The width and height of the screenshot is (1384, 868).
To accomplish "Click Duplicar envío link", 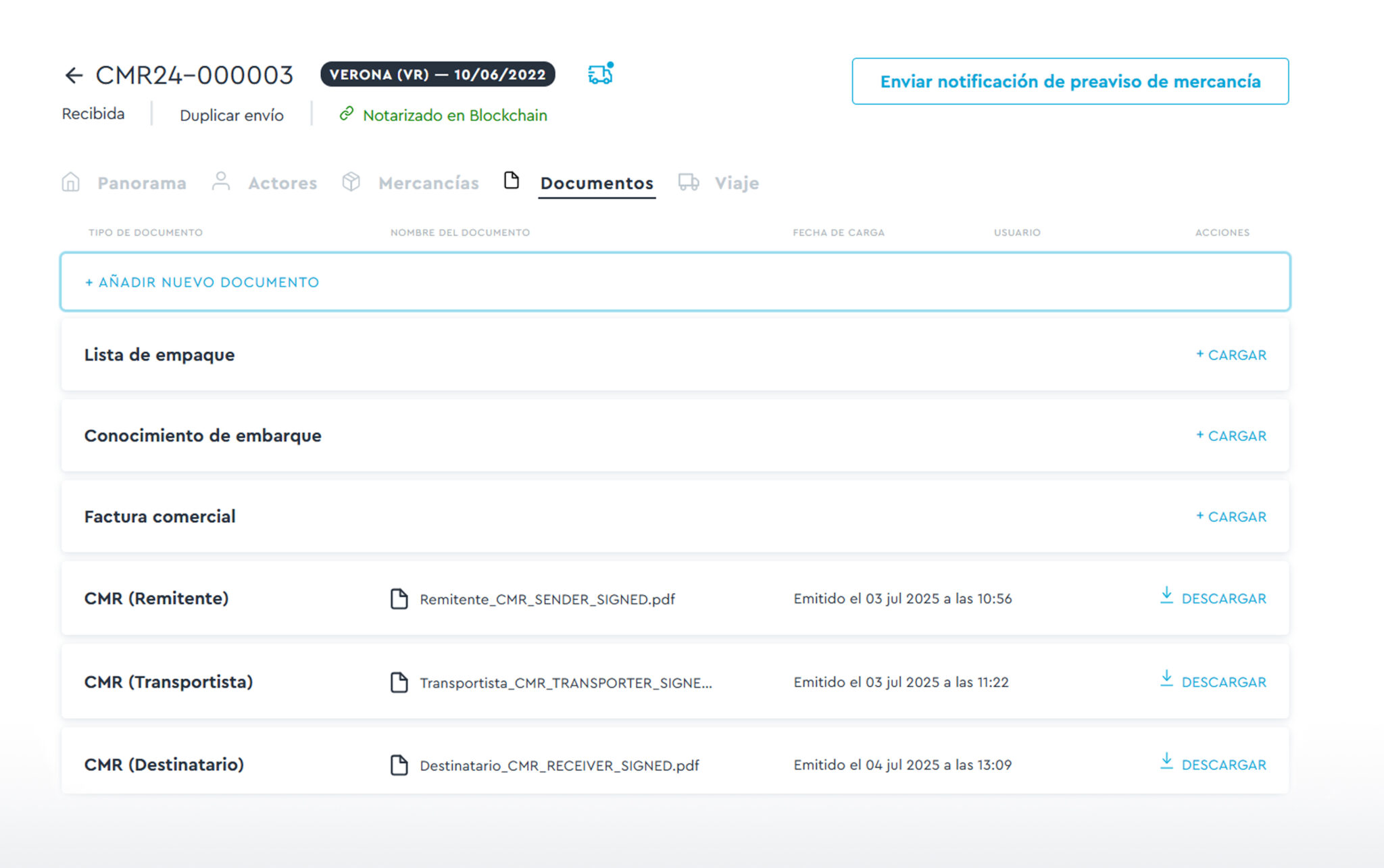I will pos(231,116).
